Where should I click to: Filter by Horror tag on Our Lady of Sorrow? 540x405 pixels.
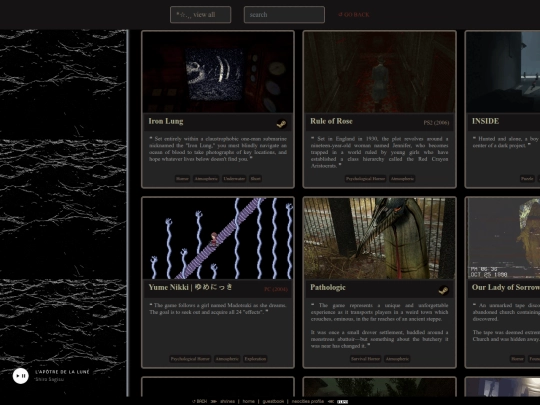517,359
